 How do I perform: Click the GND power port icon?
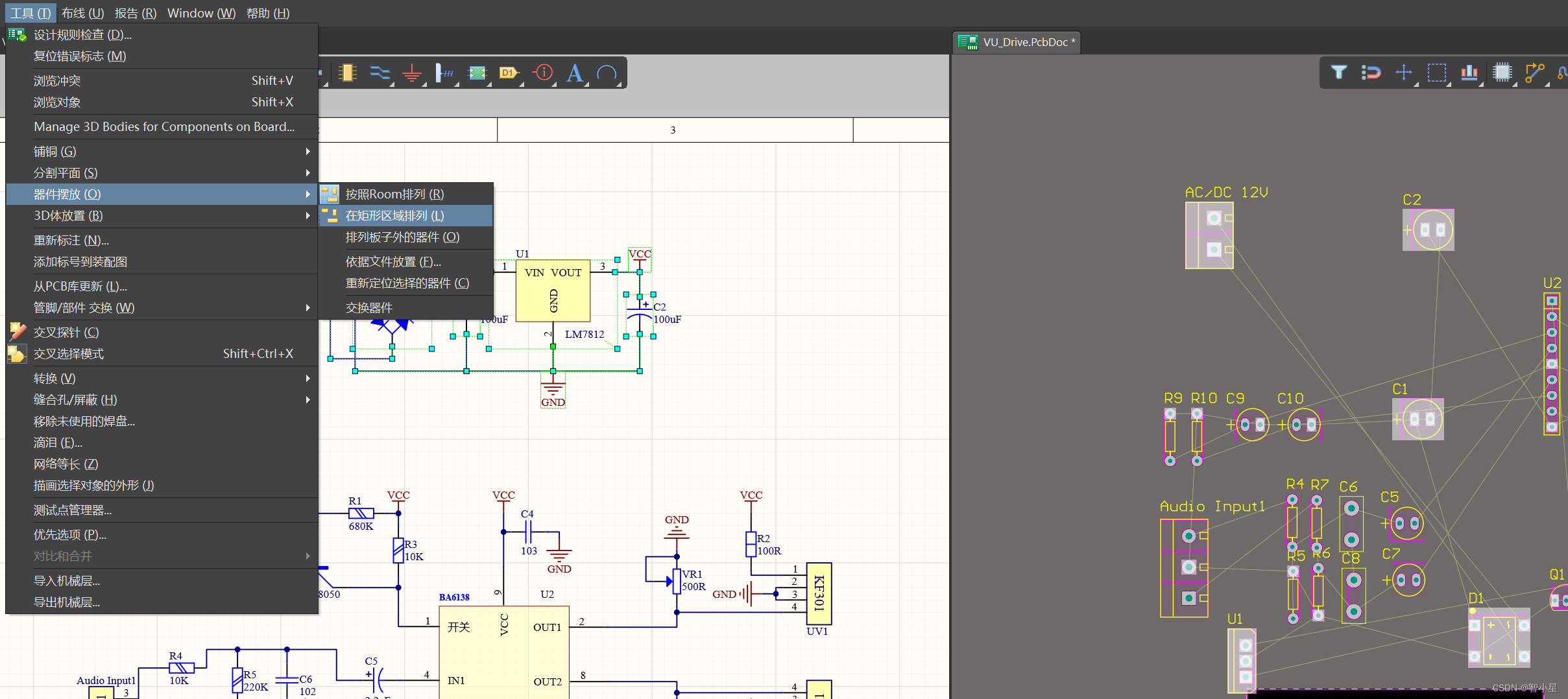(x=412, y=73)
